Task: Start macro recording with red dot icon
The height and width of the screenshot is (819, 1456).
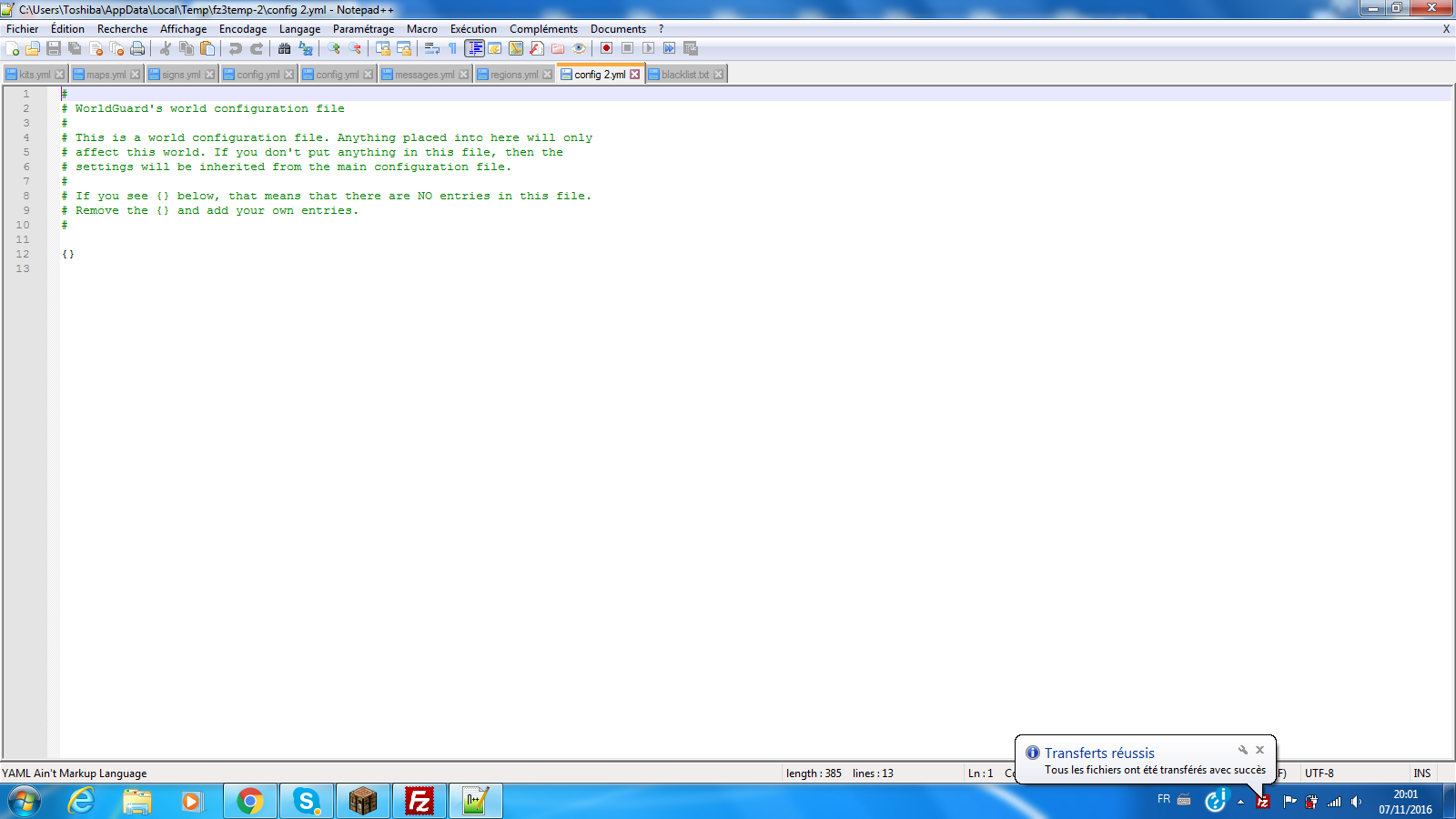Action: click(x=606, y=48)
